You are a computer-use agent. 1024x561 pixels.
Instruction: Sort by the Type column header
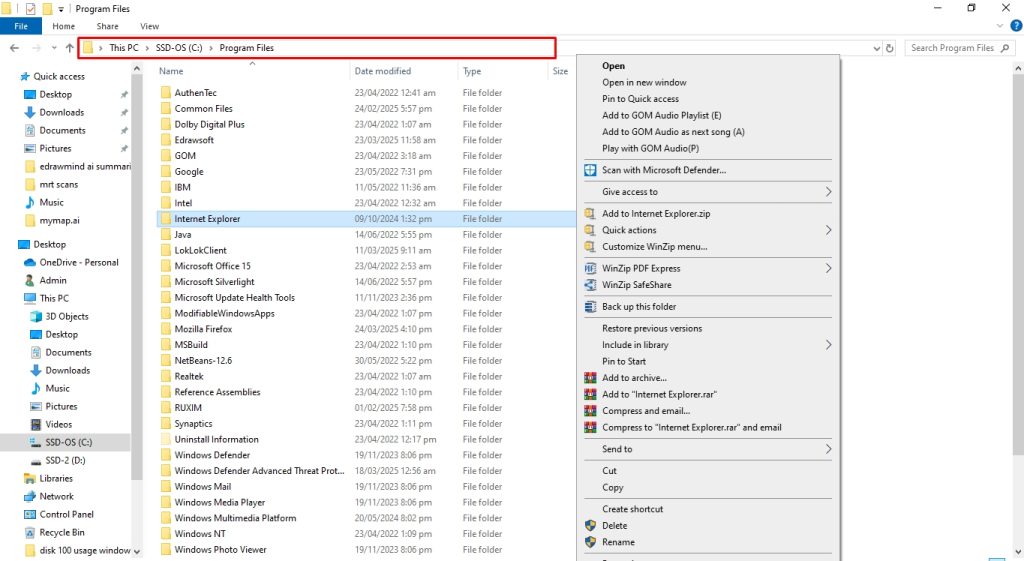(x=472, y=71)
